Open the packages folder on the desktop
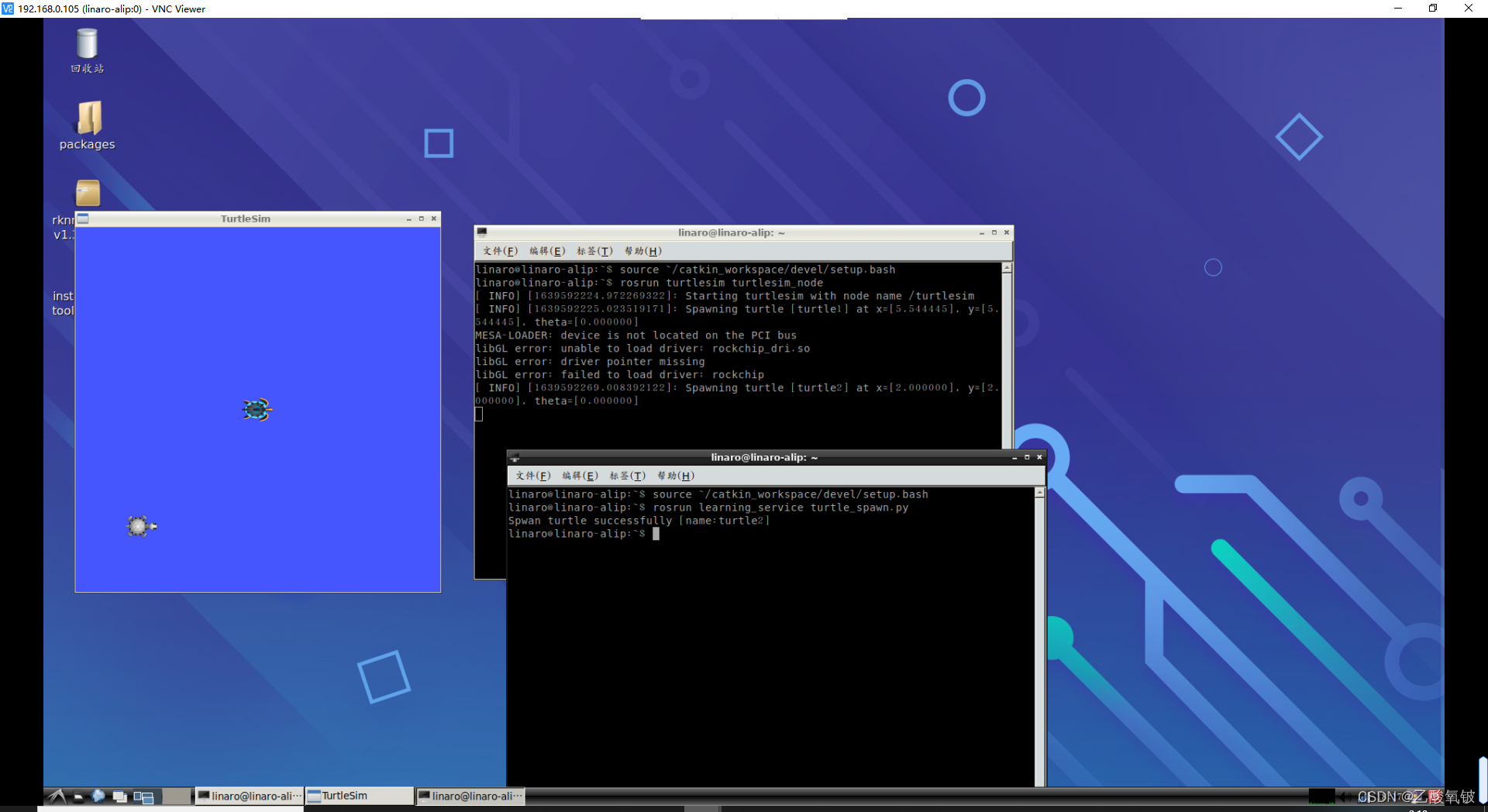 click(87, 125)
